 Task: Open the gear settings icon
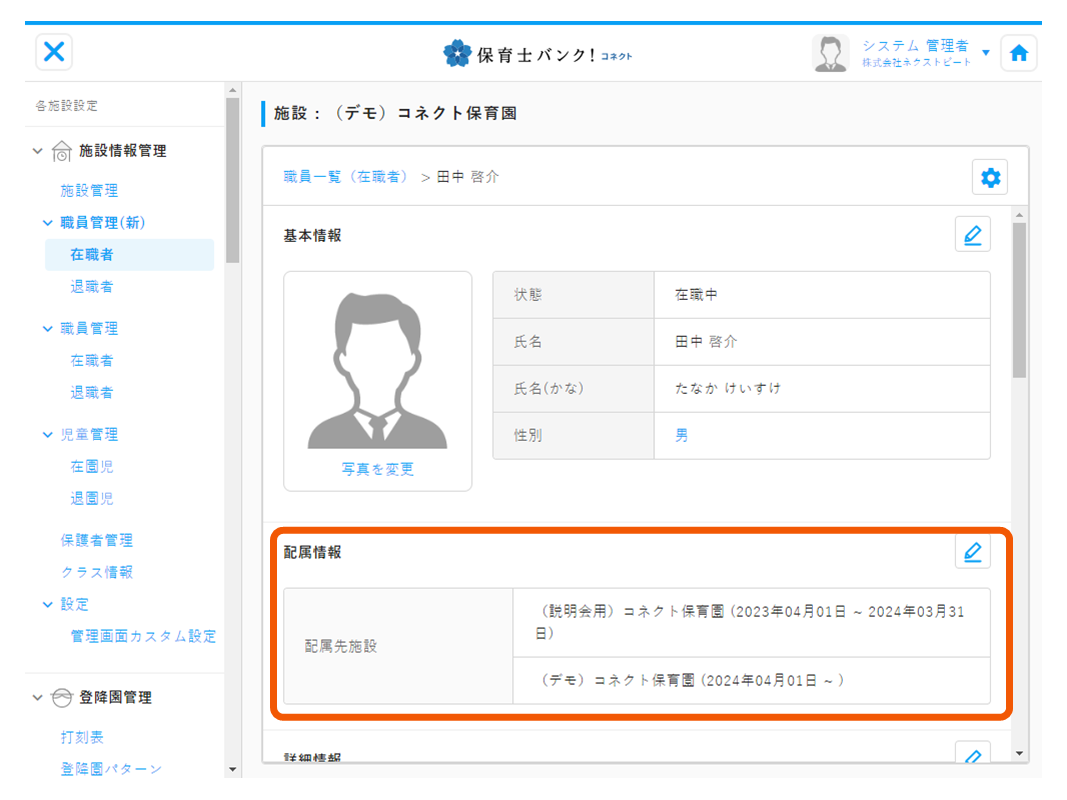click(989, 177)
